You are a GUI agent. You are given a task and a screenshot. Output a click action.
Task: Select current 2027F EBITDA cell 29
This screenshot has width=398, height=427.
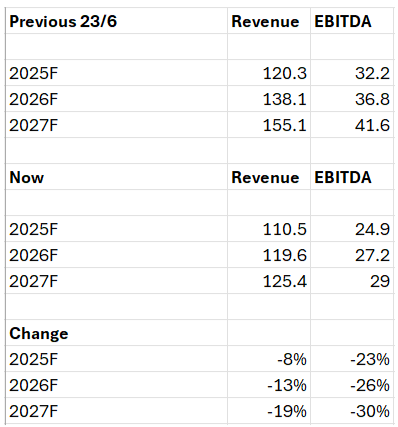coord(352,281)
